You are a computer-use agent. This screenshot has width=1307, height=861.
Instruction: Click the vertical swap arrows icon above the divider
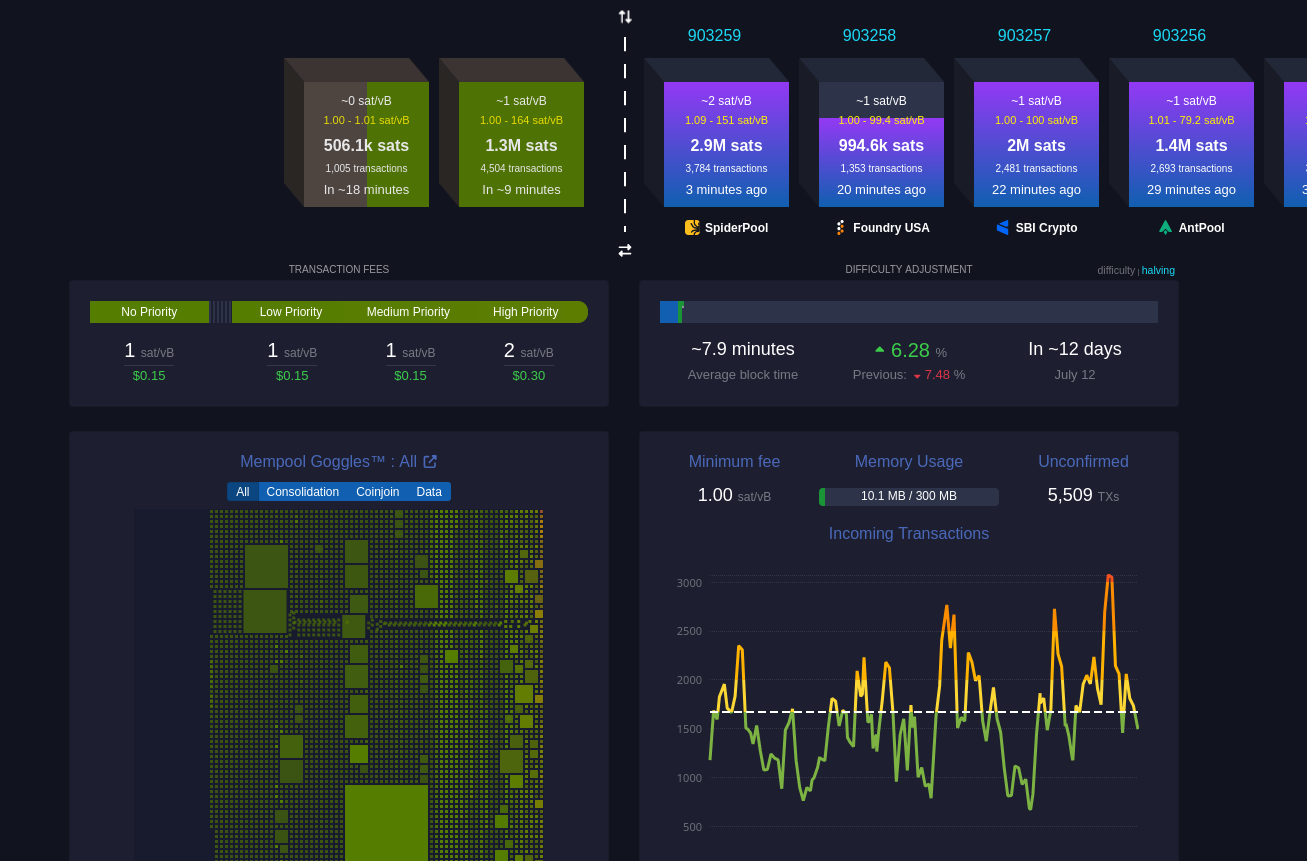click(x=625, y=17)
